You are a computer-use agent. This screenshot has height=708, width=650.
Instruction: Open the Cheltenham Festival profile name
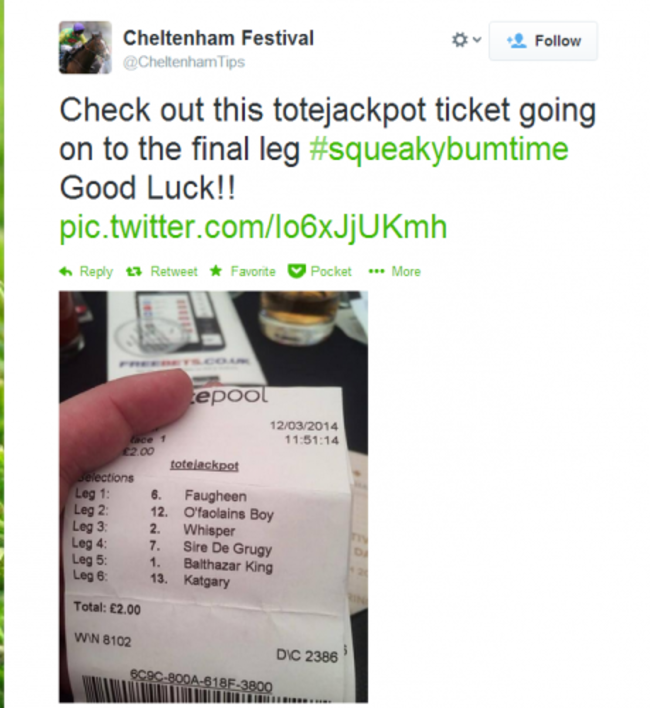(x=218, y=38)
